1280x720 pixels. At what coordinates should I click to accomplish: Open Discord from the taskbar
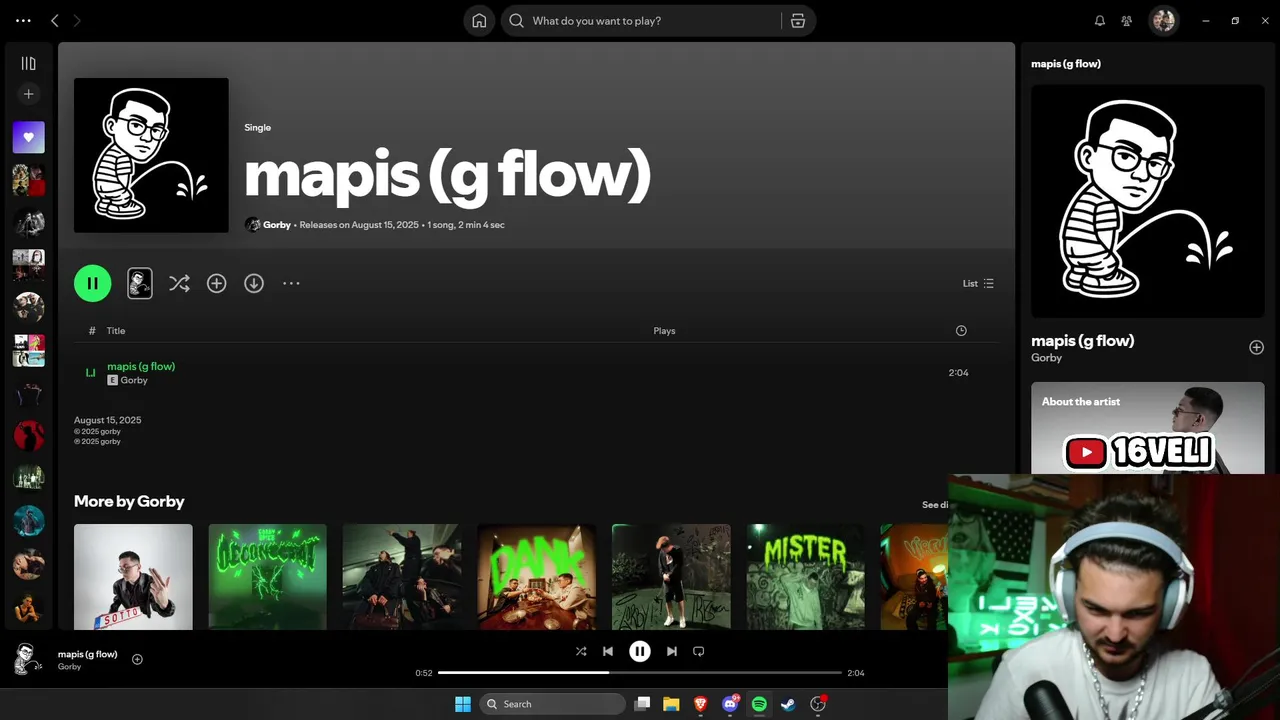coord(730,704)
